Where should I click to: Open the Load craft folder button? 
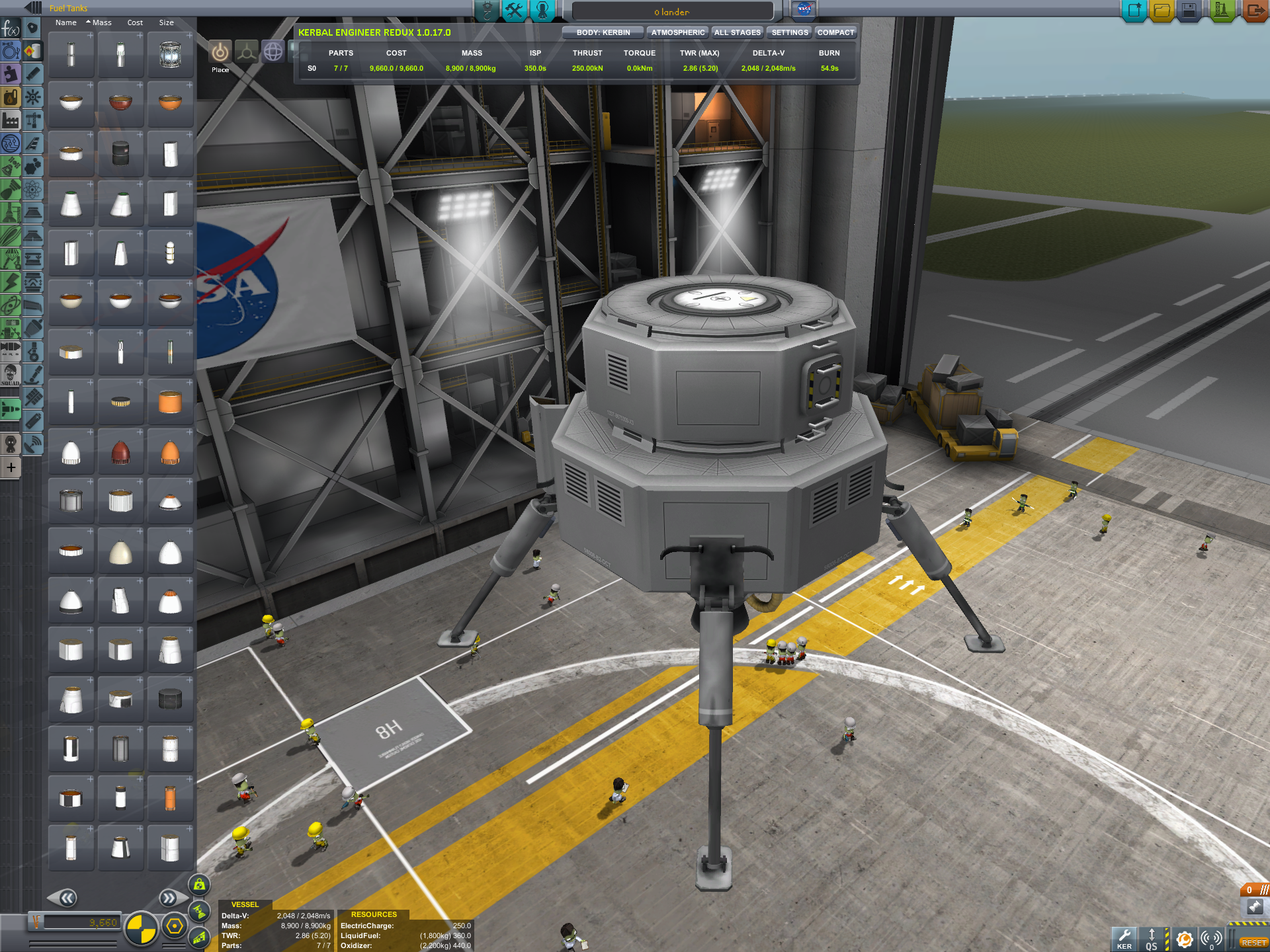1162,11
